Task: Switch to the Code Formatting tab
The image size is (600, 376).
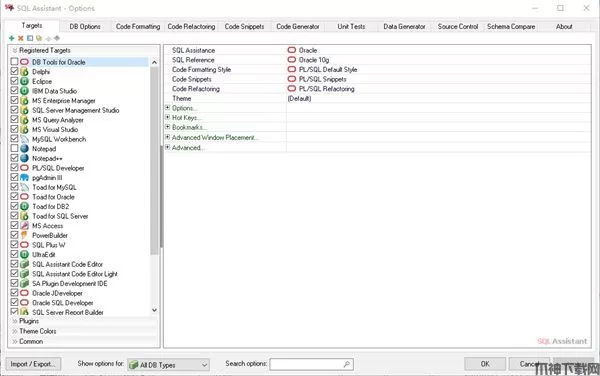Action: 138,26
